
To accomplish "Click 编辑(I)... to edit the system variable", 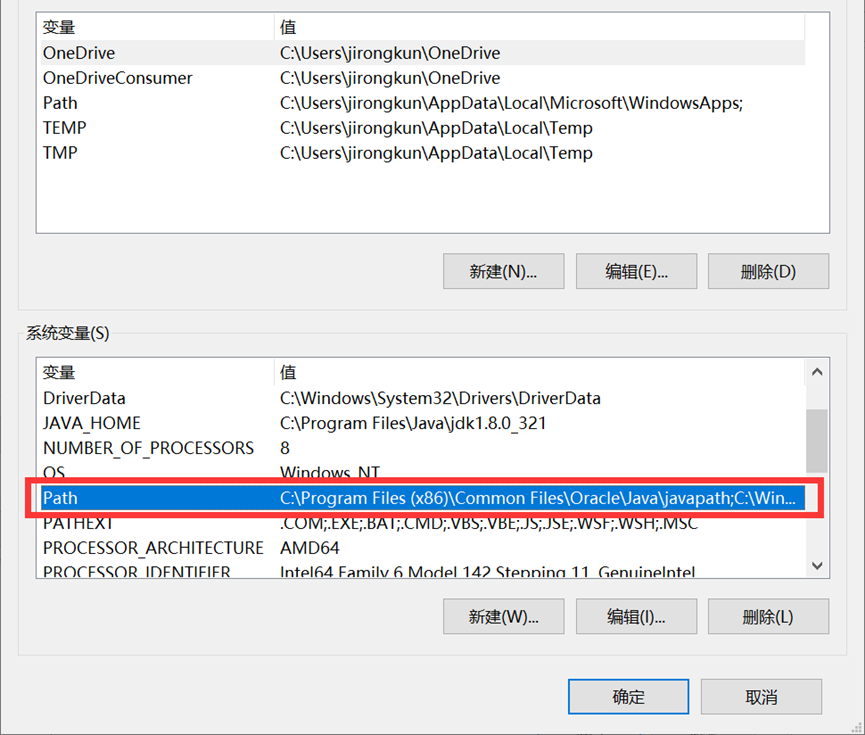I will (636, 616).
